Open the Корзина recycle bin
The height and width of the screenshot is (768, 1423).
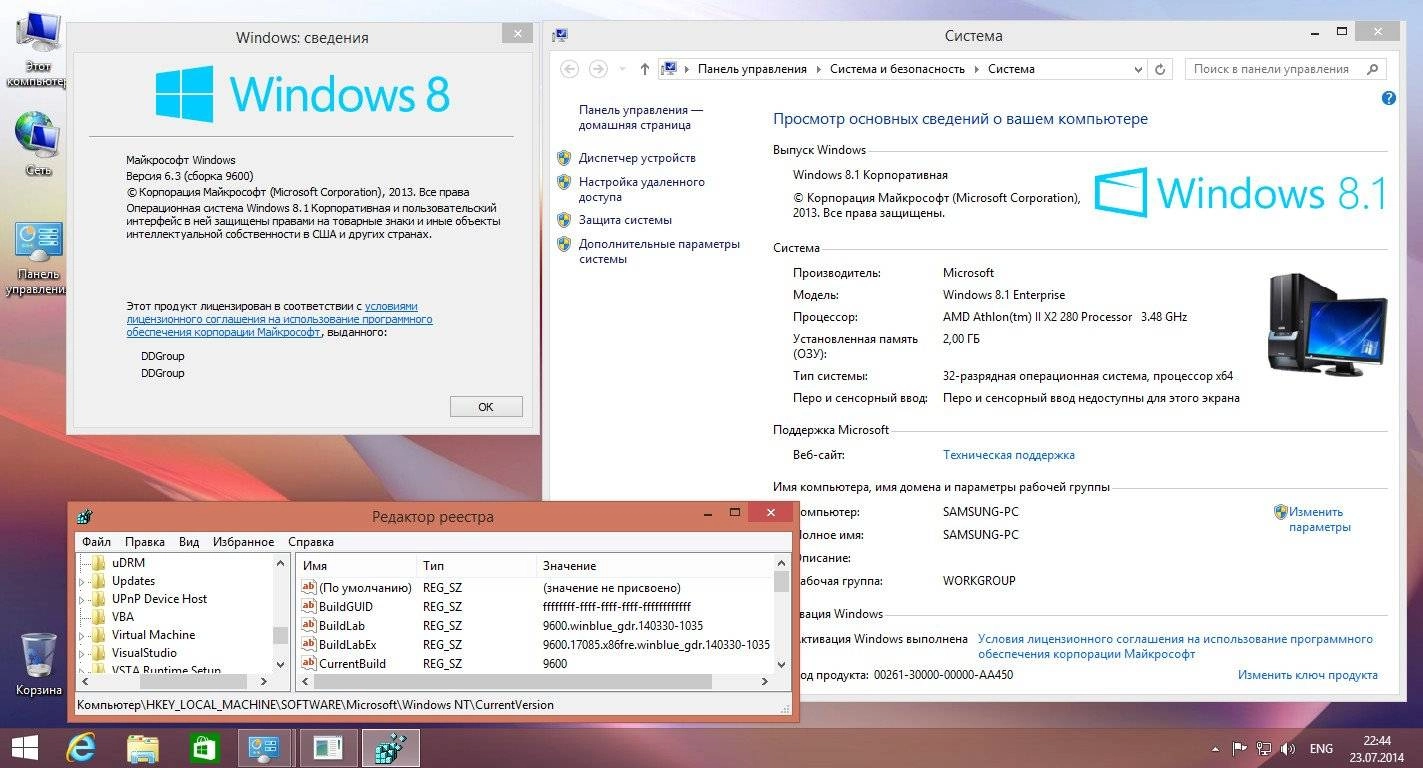(37, 655)
